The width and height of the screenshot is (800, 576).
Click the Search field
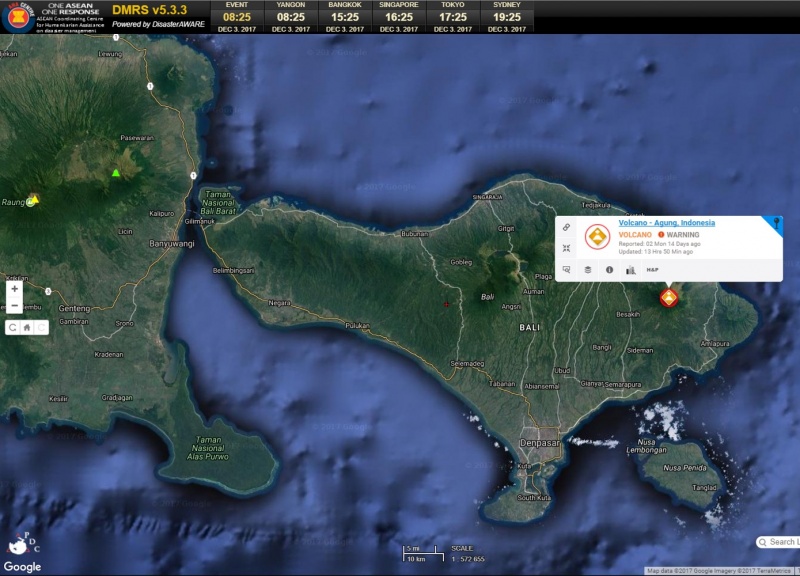(778, 542)
